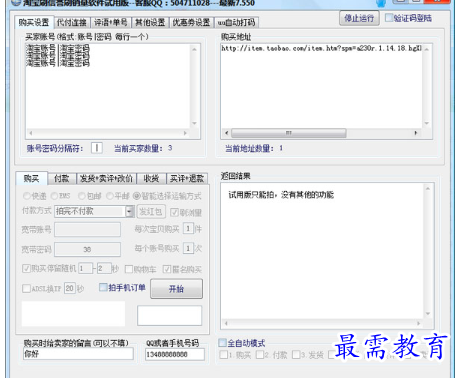Select the 包邮 radio button

[82, 196]
